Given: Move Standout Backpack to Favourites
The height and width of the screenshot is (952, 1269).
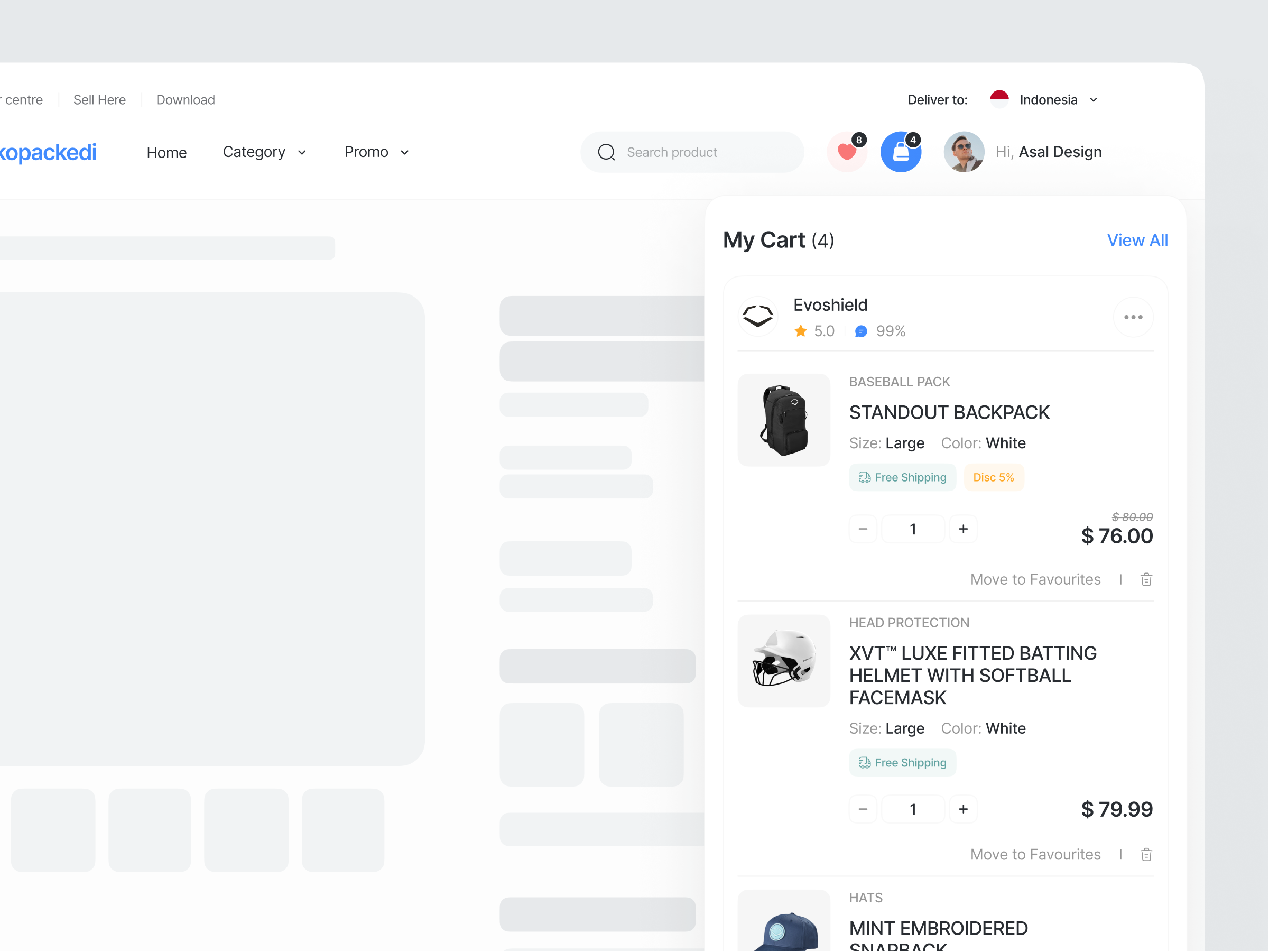Looking at the screenshot, I should (x=1035, y=579).
